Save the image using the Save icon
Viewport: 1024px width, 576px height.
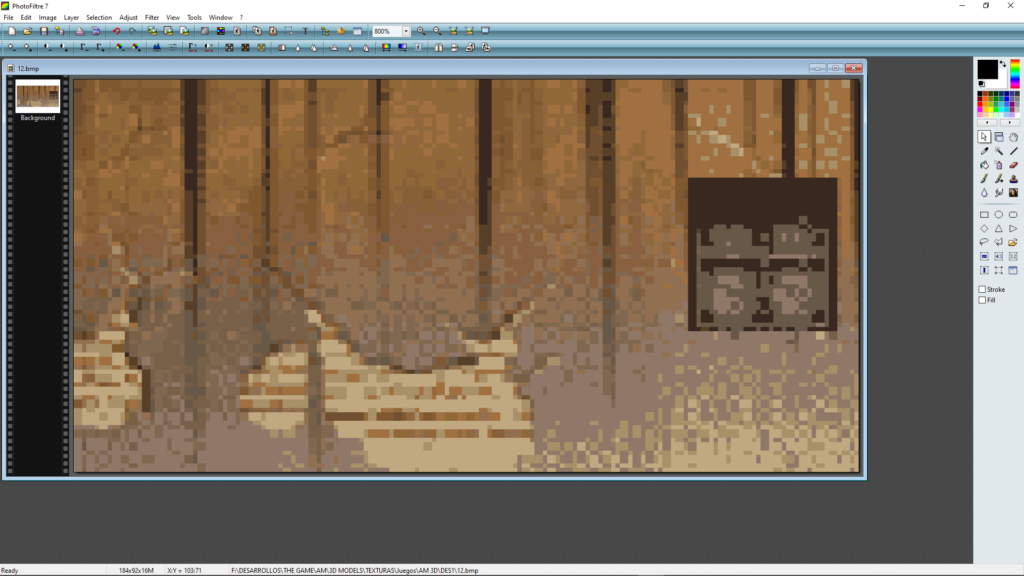click(46, 31)
